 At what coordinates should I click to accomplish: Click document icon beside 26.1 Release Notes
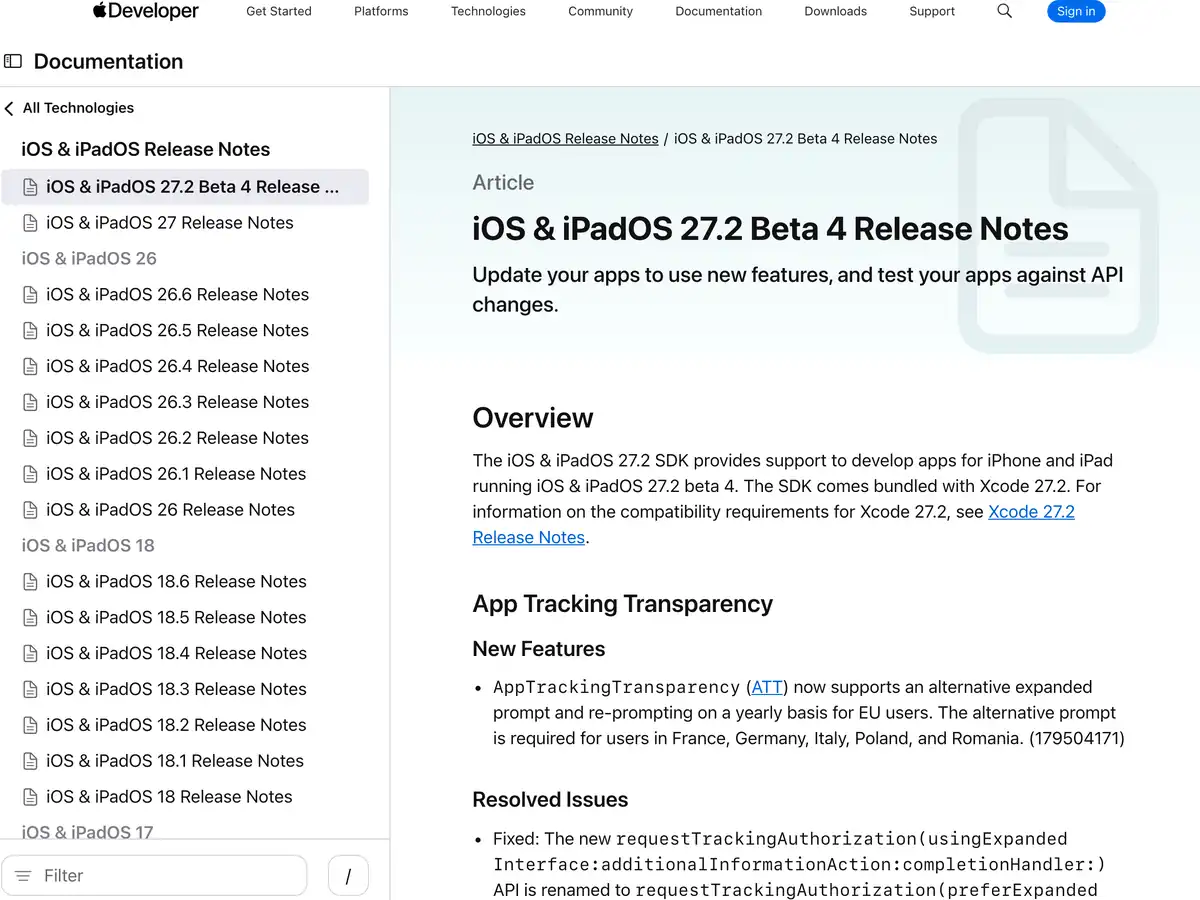[30, 475]
